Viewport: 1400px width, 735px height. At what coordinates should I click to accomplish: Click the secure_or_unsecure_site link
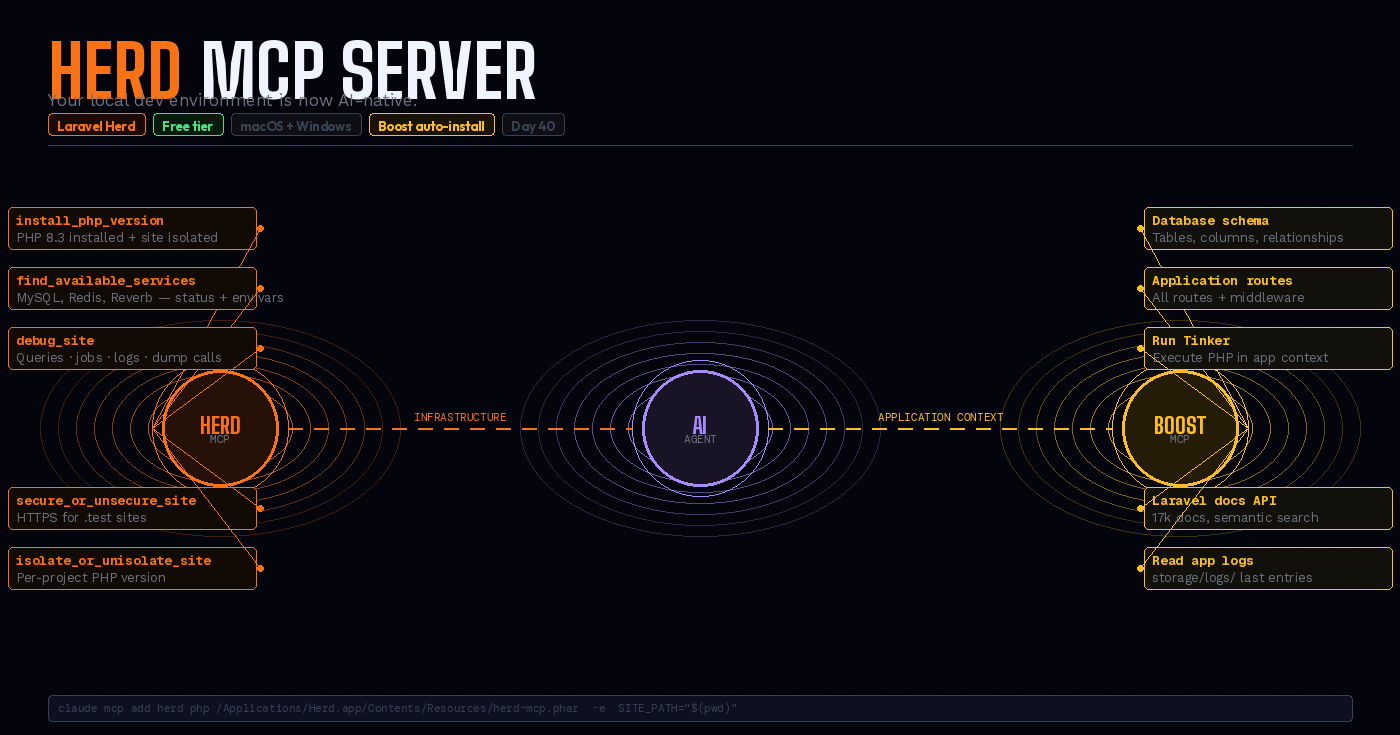point(132,508)
